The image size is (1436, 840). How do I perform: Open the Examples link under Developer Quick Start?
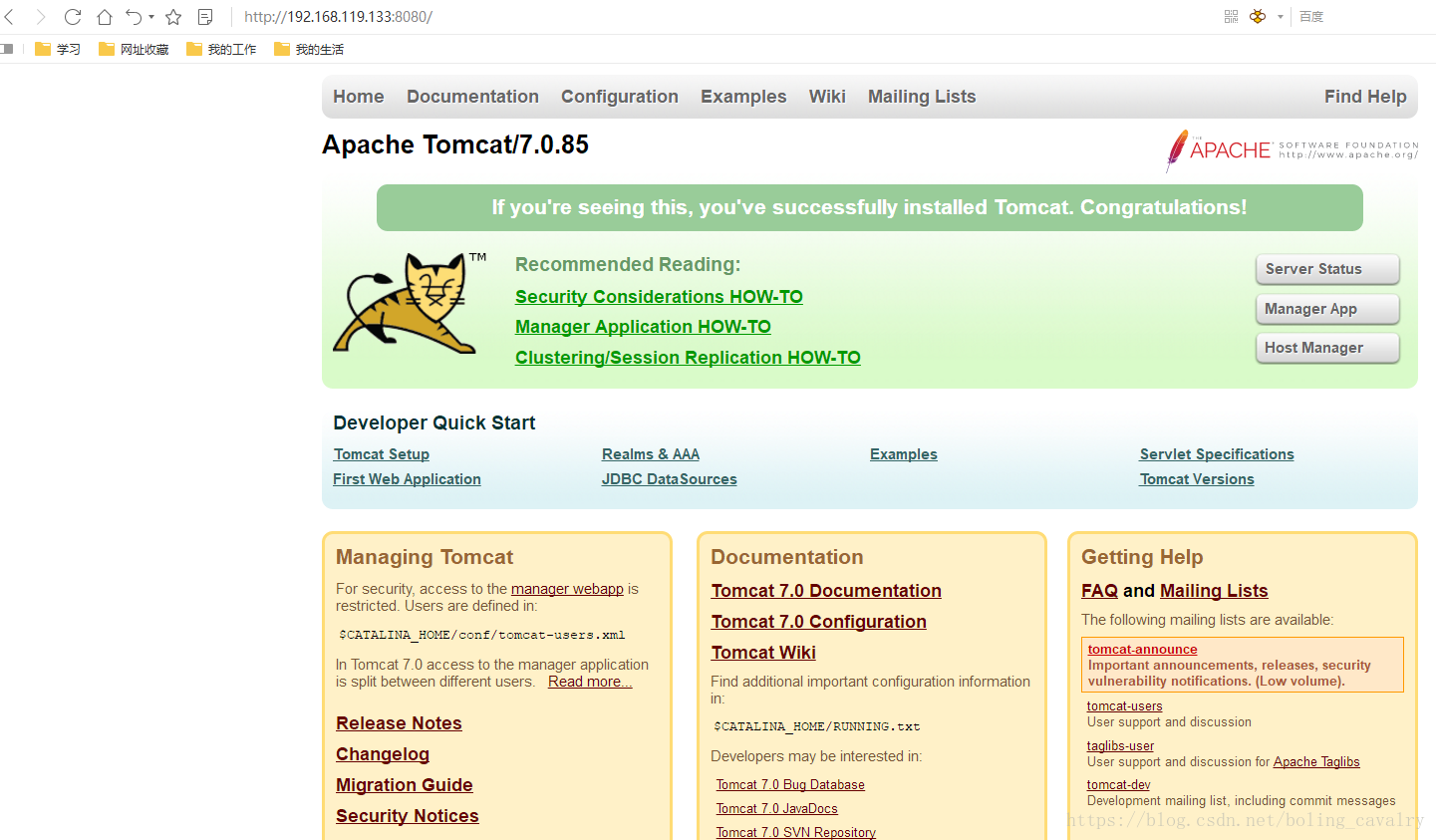pos(904,454)
